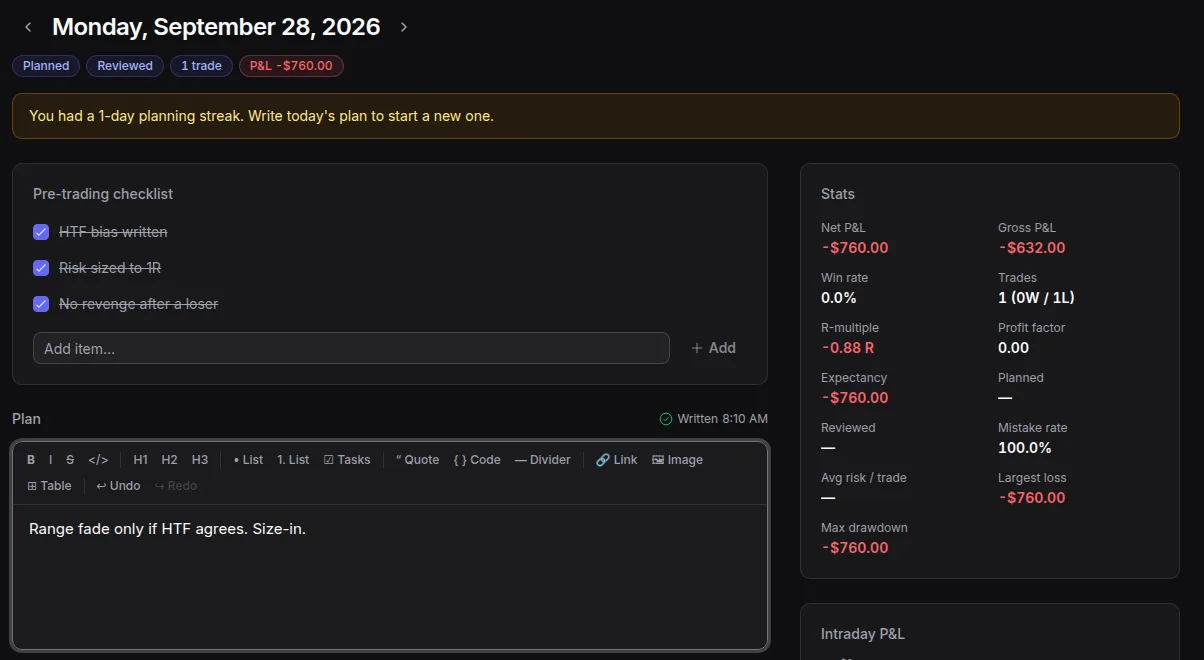Viewport: 1204px width, 660px height.
Task: Click the Net P&L value -$760.00
Action: click(x=855, y=248)
